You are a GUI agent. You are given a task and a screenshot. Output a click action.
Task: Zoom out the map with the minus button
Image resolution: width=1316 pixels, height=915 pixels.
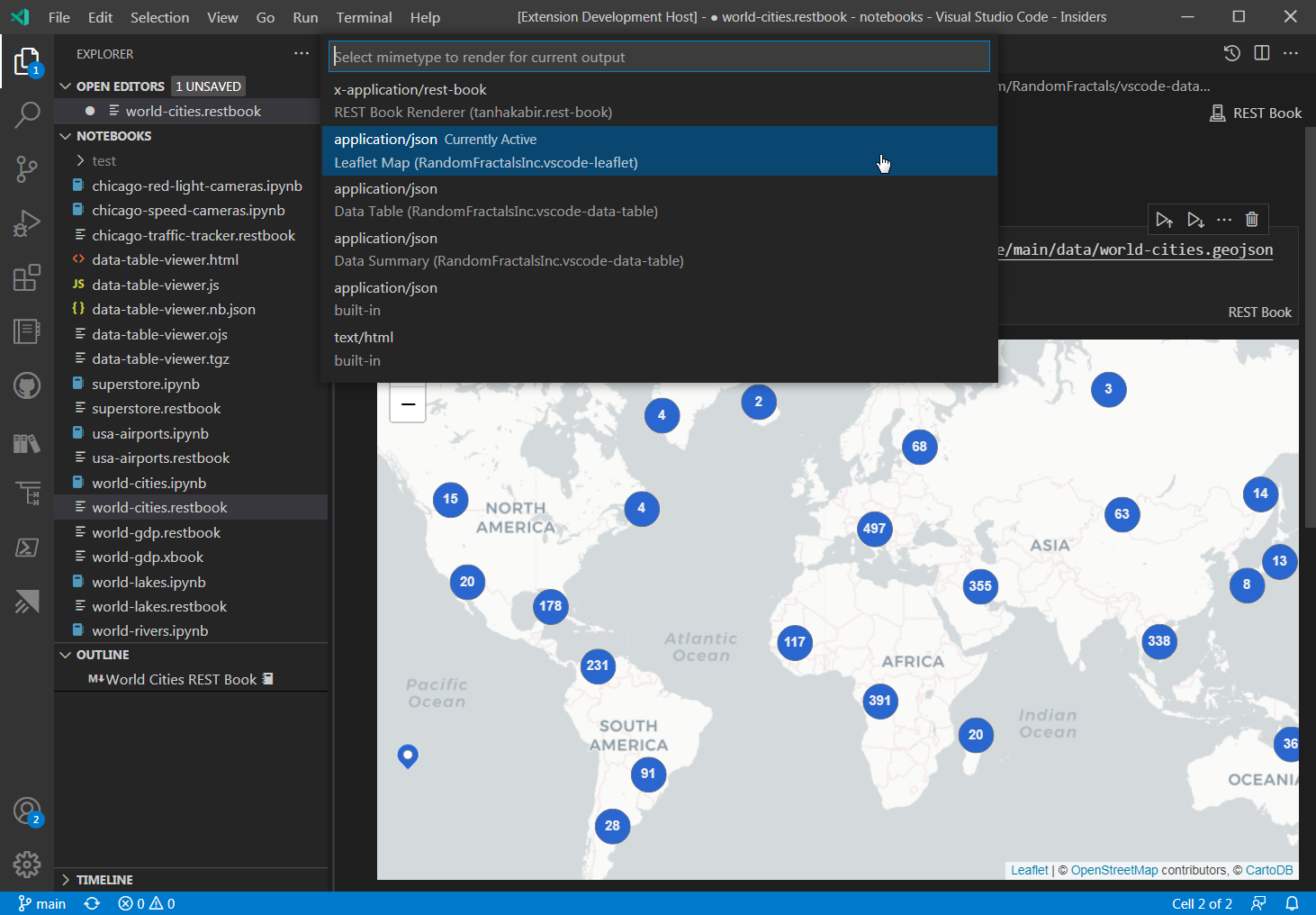tap(408, 403)
